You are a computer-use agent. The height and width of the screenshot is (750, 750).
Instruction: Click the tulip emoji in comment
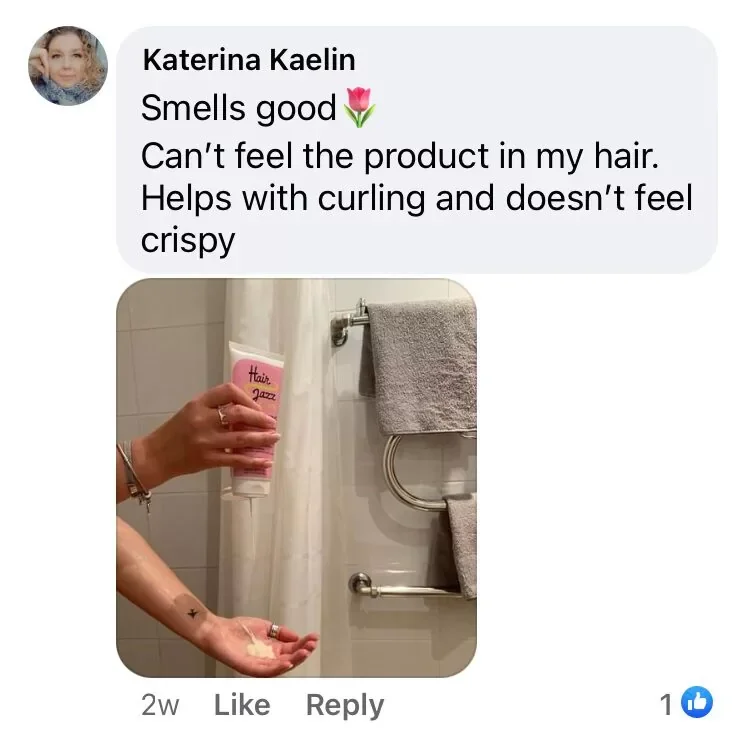pos(359,107)
